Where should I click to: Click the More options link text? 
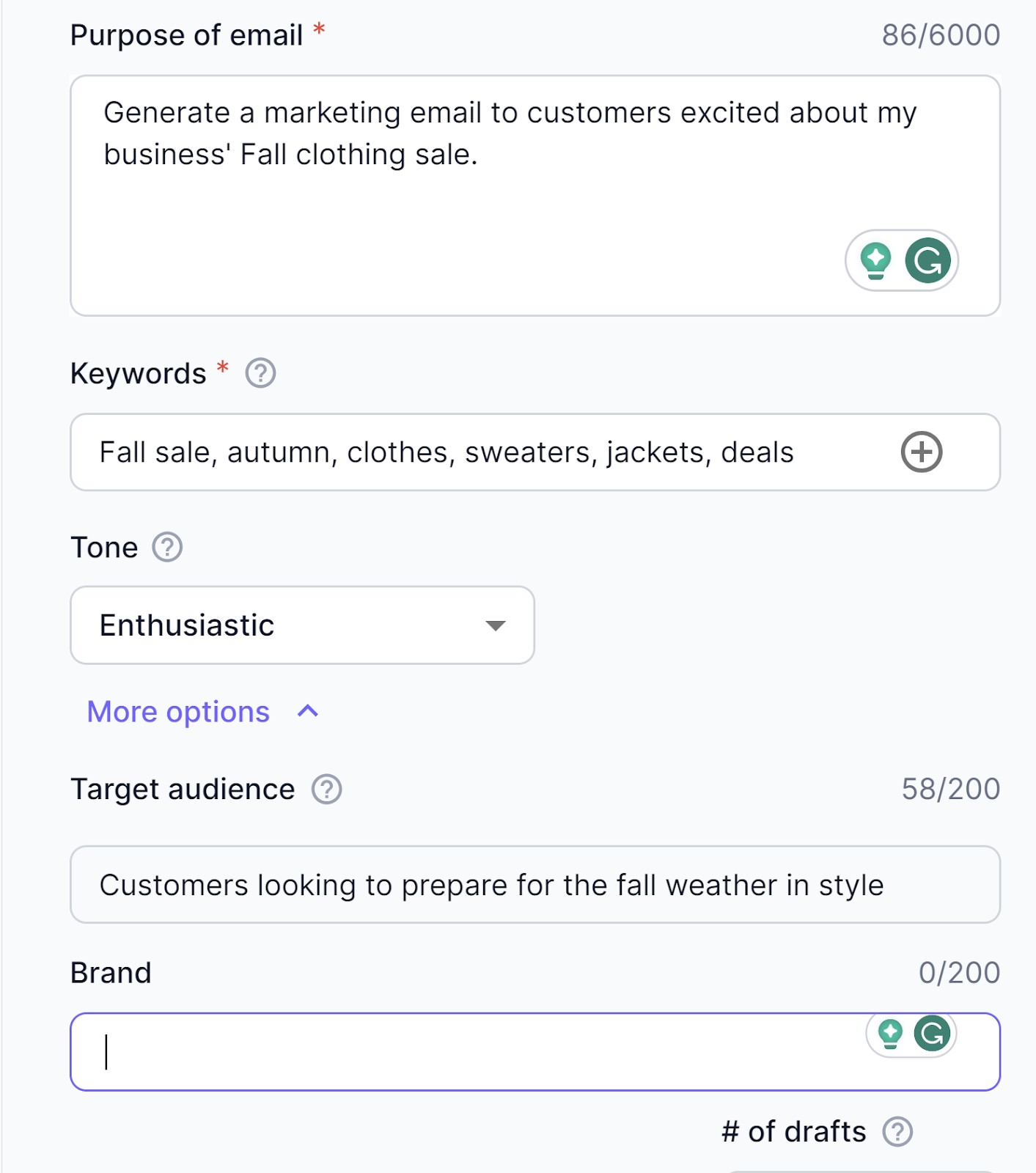tap(178, 712)
